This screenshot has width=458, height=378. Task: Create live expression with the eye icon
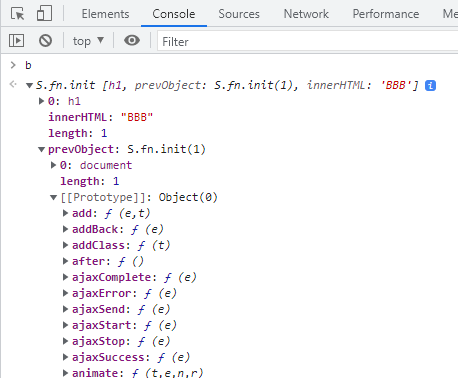pos(132,40)
